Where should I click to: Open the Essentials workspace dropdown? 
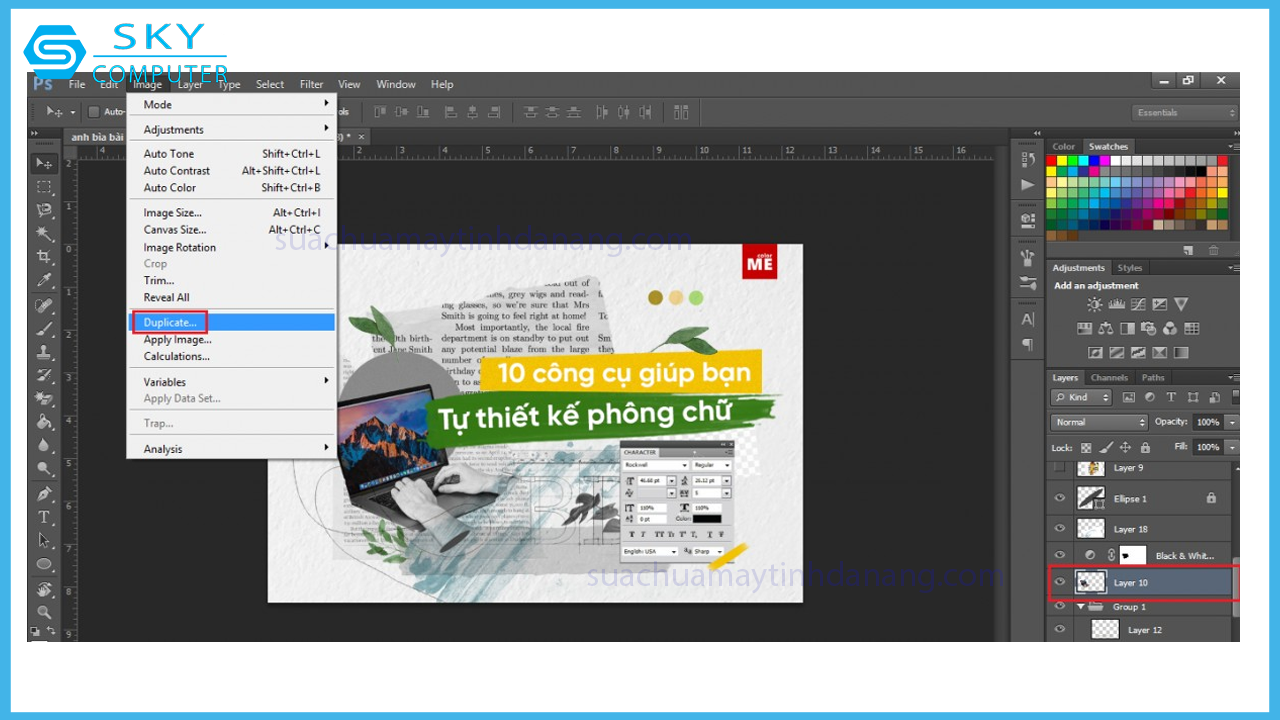coord(1185,113)
